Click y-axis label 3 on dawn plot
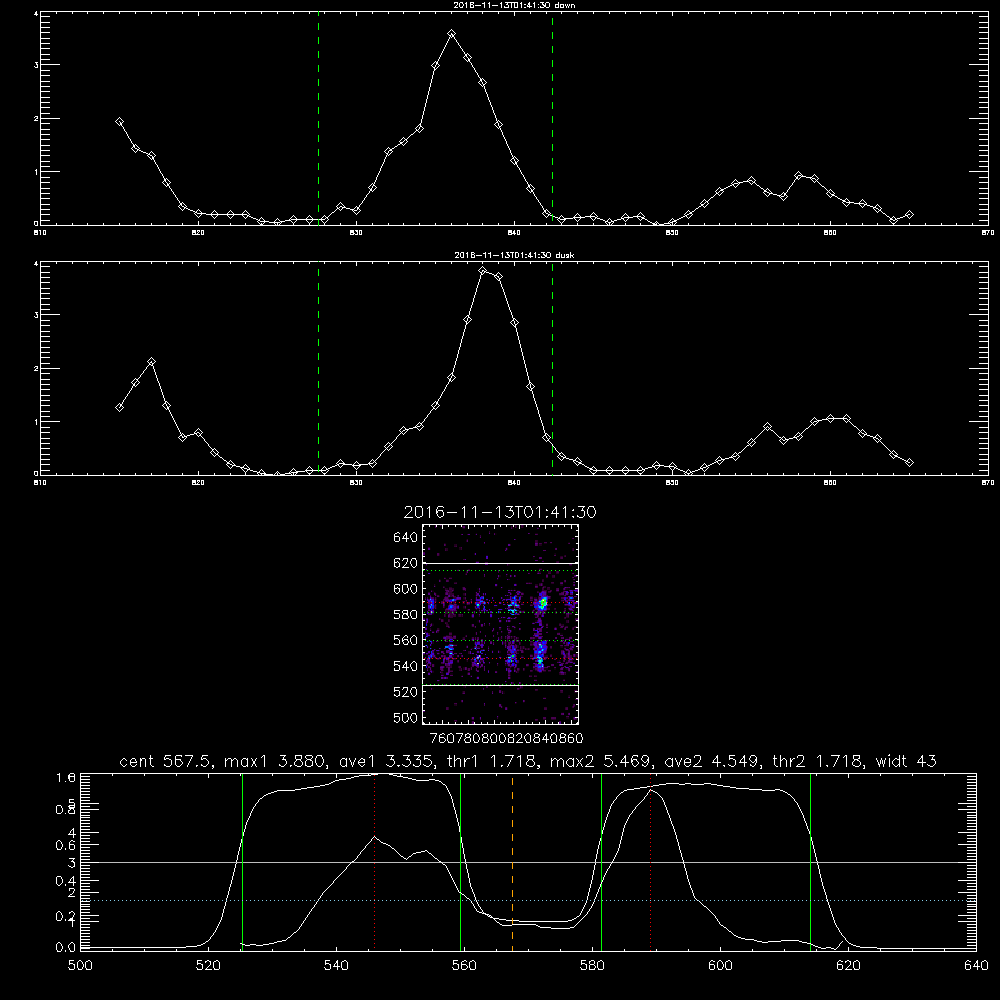 tap(36, 65)
